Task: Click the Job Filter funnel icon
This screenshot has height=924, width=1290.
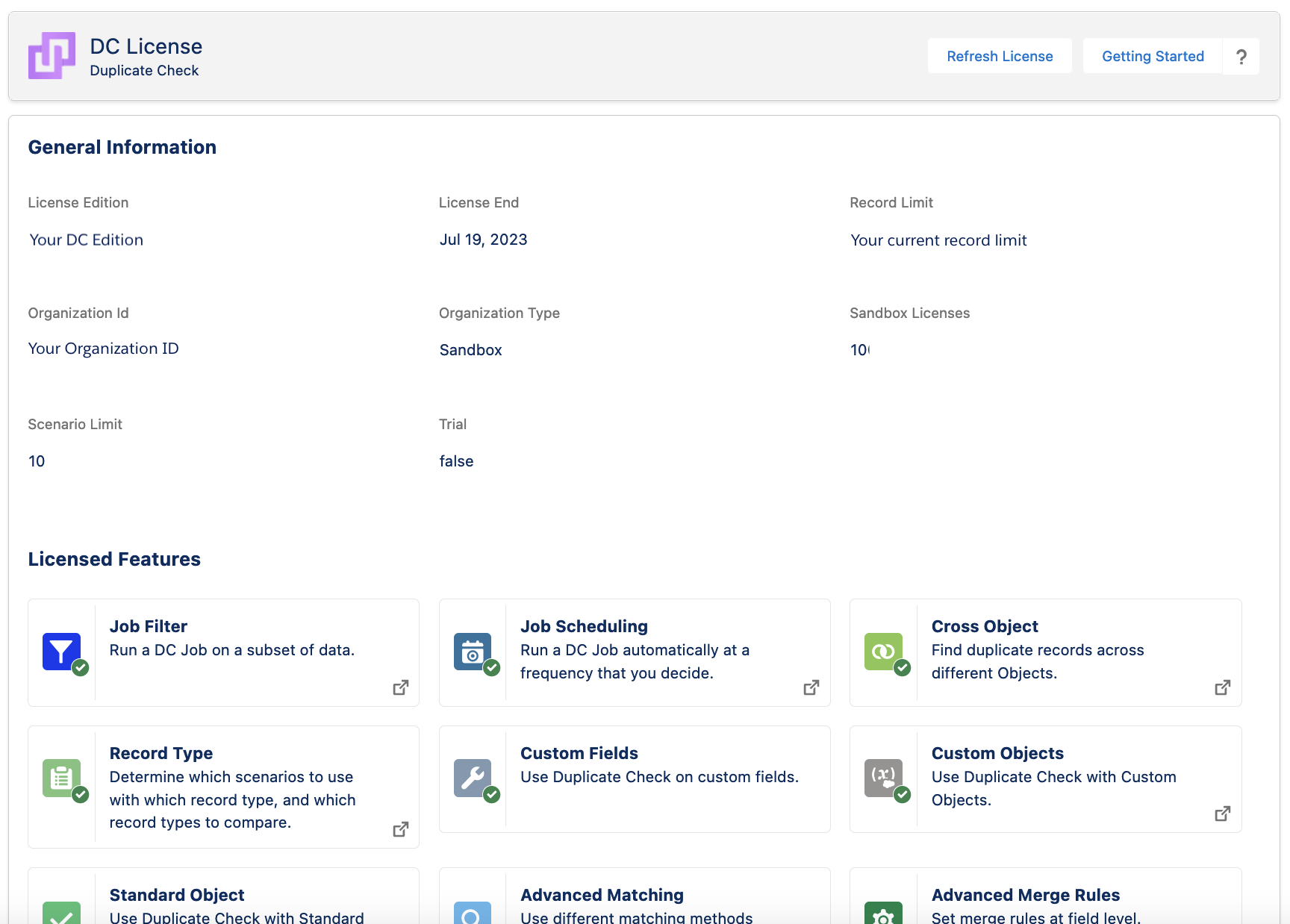Action: tap(61, 652)
